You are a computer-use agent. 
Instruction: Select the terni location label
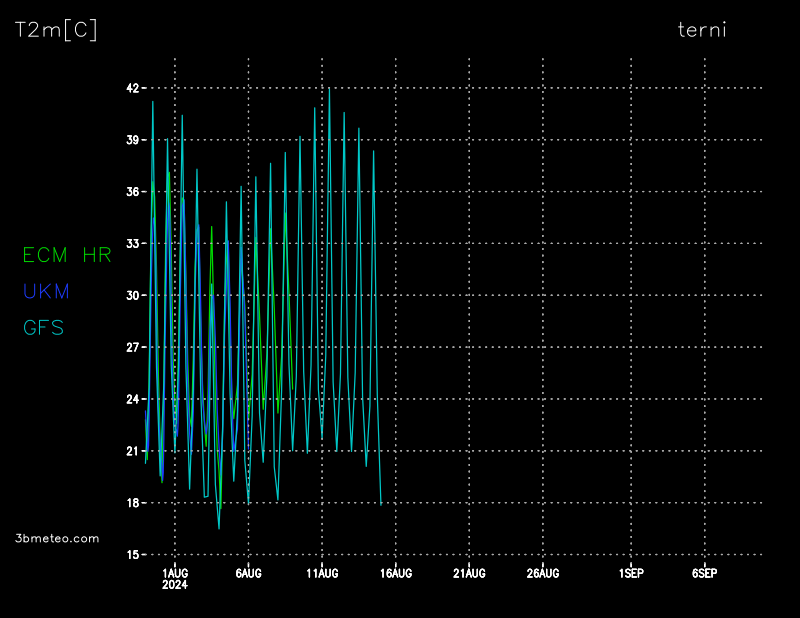click(702, 30)
